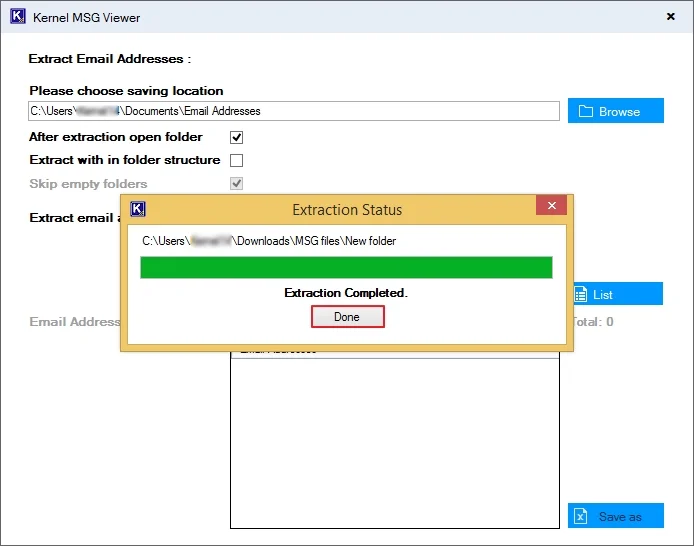Toggle the Skip empty folders checkbox
Viewport: 694px width, 546px height.
[x=237, y=184]
